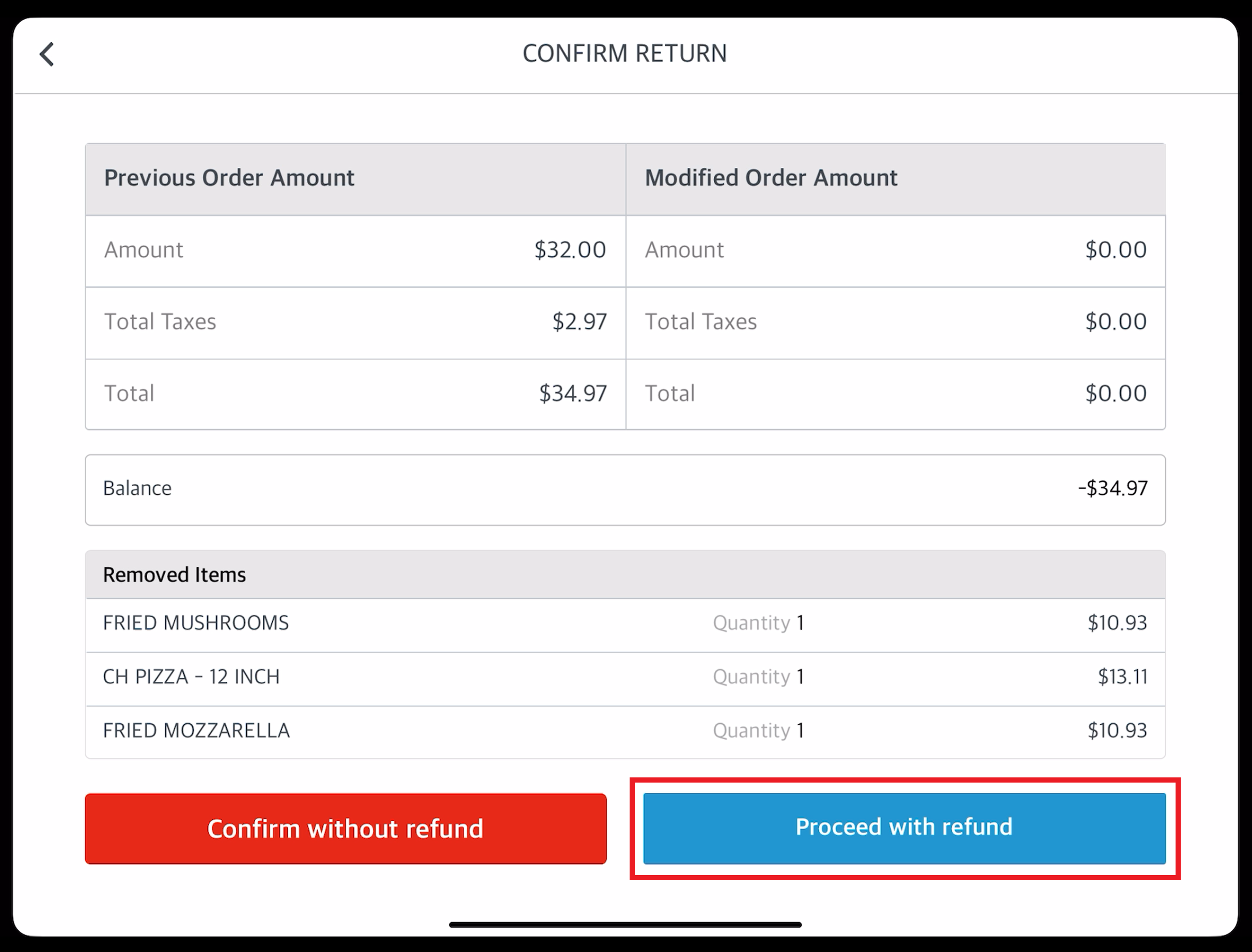Click the Fried Mozzarella Quantity 1 label
Screen dimensions: 1252x952
758,730
